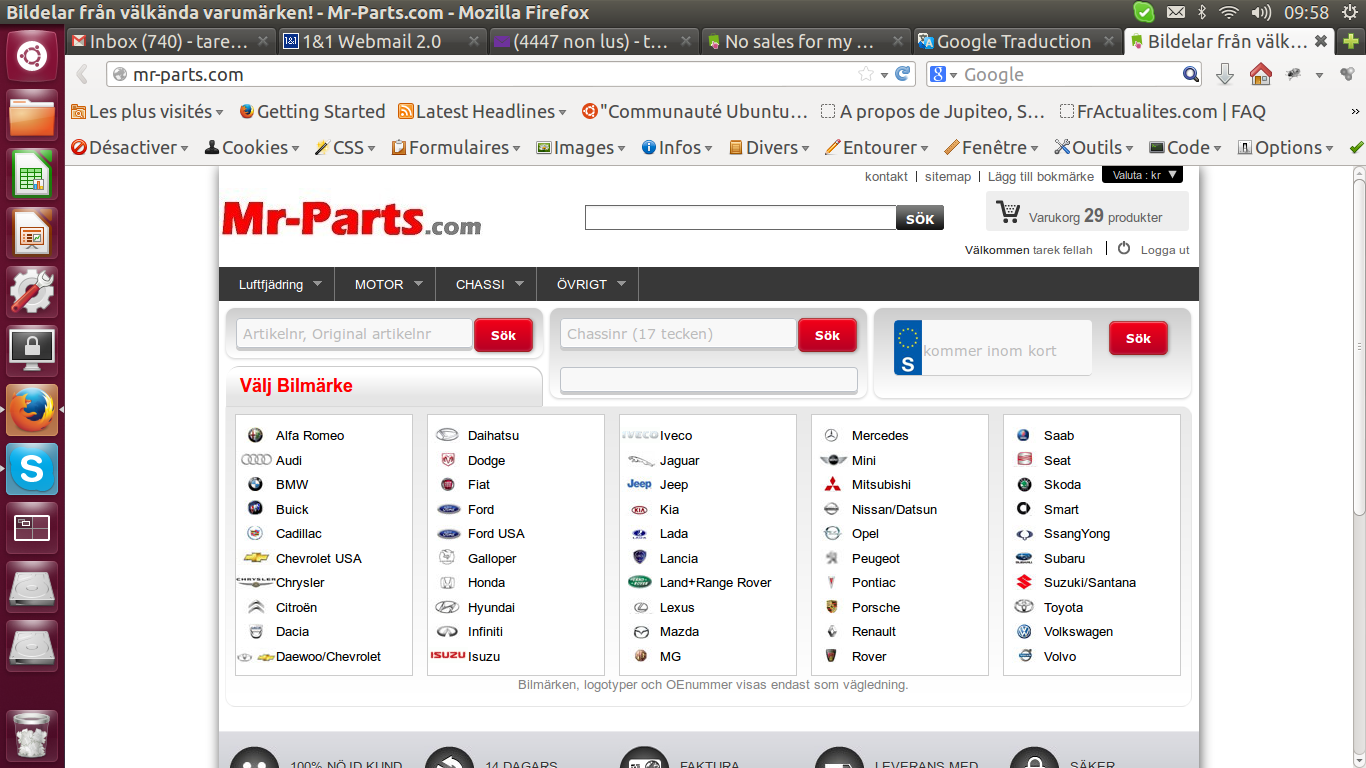Image resolution: width=1366 pixels, height=768 pixels.
Task: Open the sitemap link
Action: coord(948,176)
